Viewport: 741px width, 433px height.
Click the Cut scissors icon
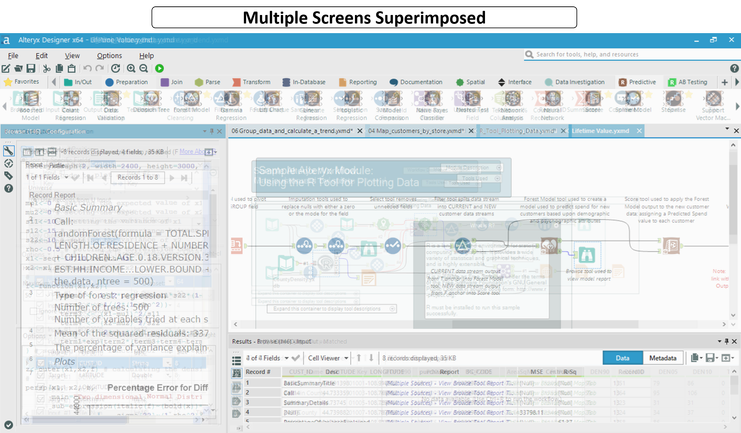click(x=46, y=69)
